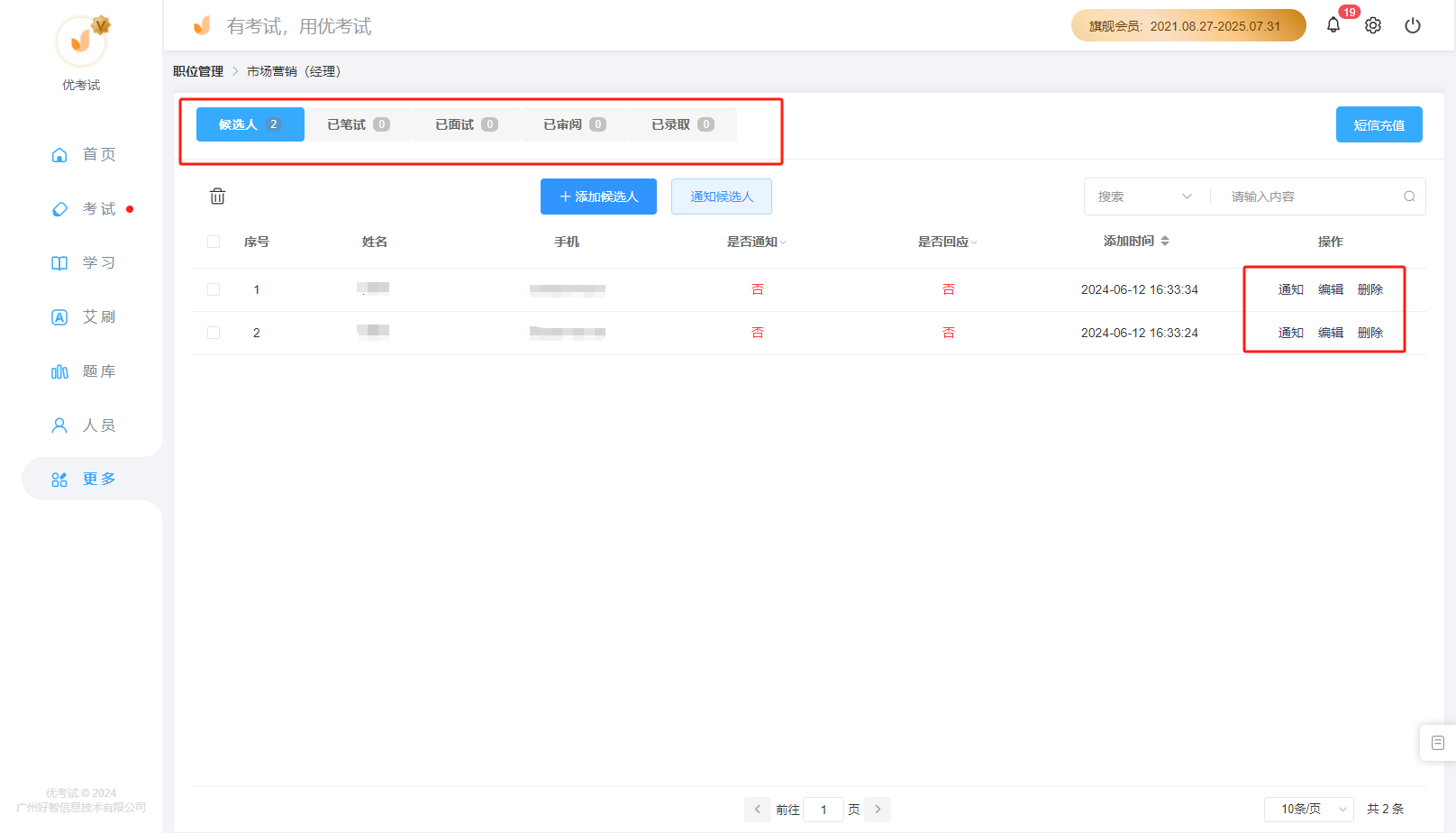Image resolution: width=1456 pixels, height=833 pixels.
Task: Select the 候选人 tab
Action: point(250,124)
